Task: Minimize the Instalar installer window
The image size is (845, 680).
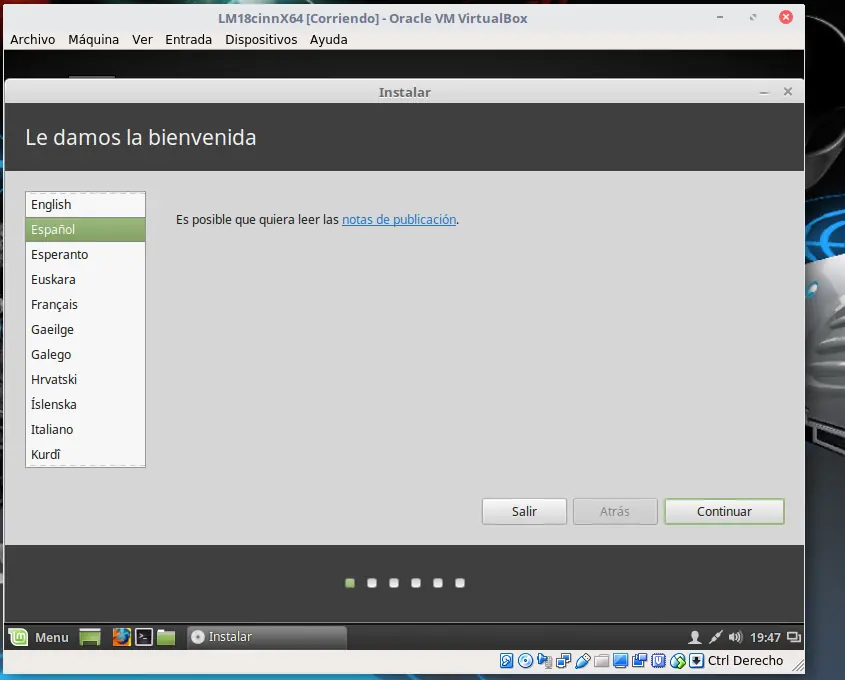Action: [764, 92]
